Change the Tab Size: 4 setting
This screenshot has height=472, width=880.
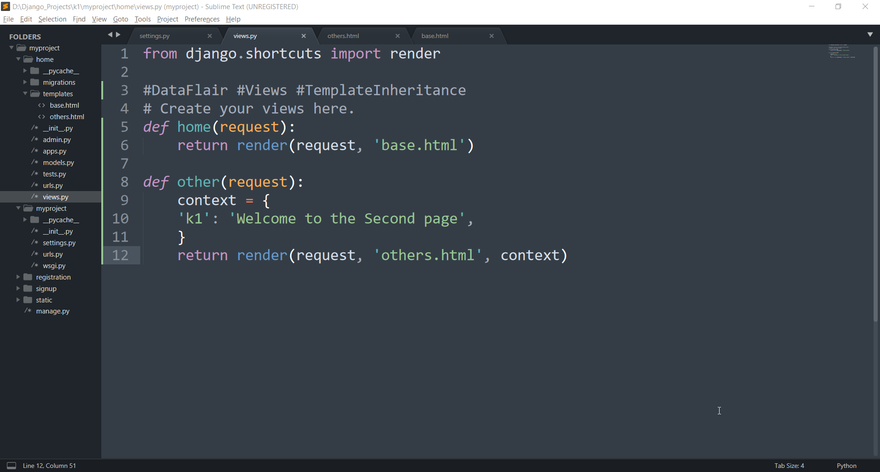(x=788, y=465)
